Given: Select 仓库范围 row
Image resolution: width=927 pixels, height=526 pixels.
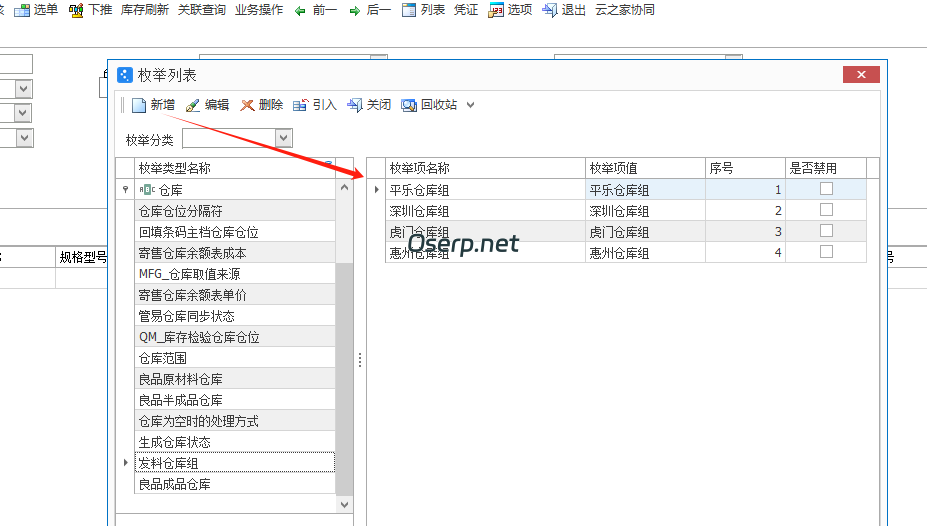Looking at the screenshot, I should click(235, 358).
